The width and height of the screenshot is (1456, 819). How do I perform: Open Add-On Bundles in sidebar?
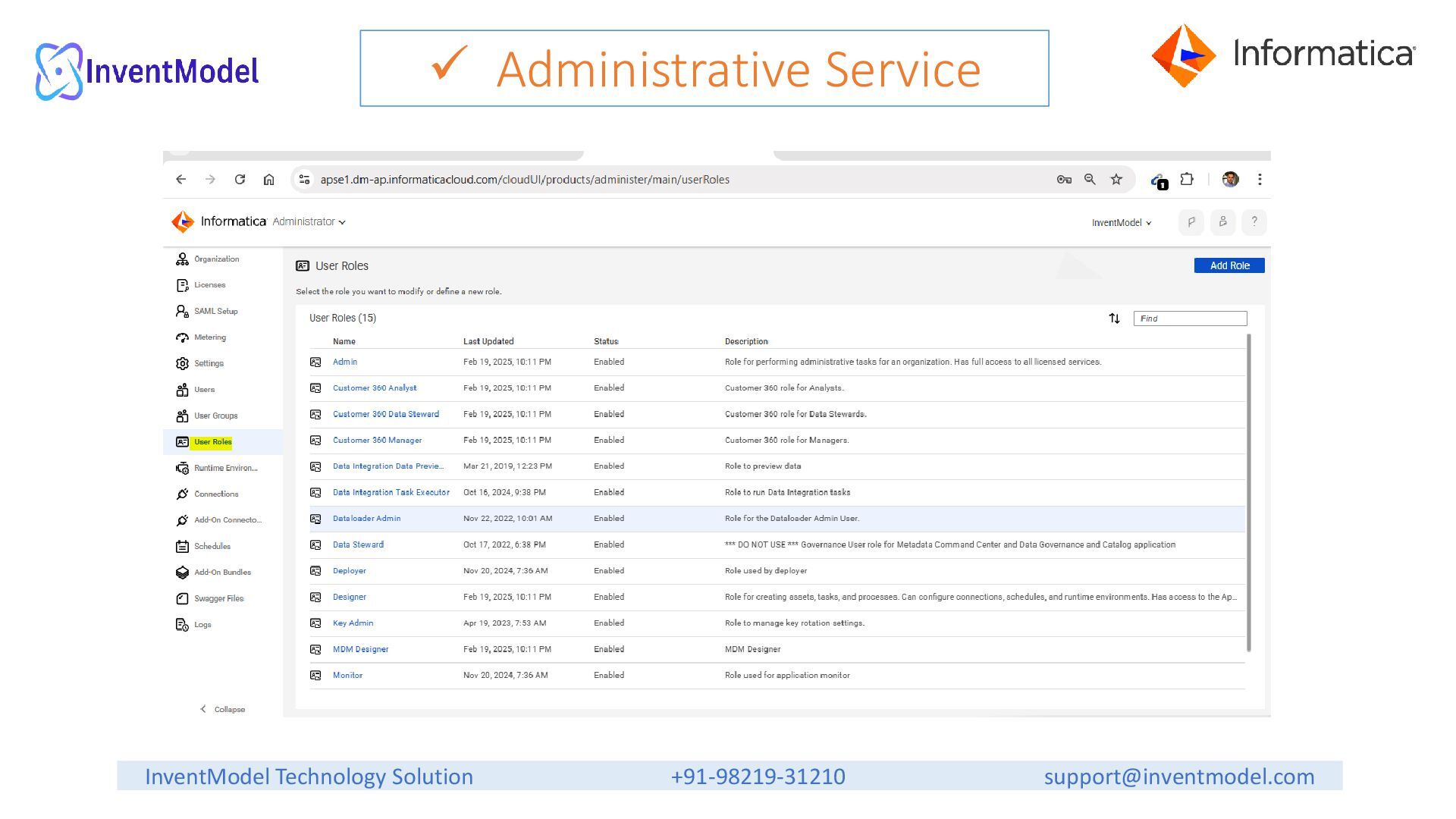[222, 573]
